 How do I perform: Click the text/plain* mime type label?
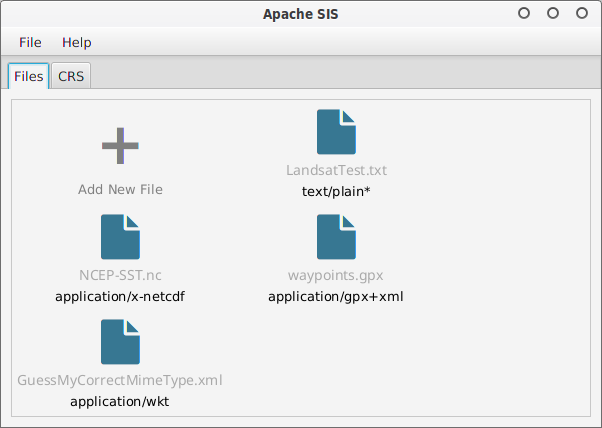(336, 192)
